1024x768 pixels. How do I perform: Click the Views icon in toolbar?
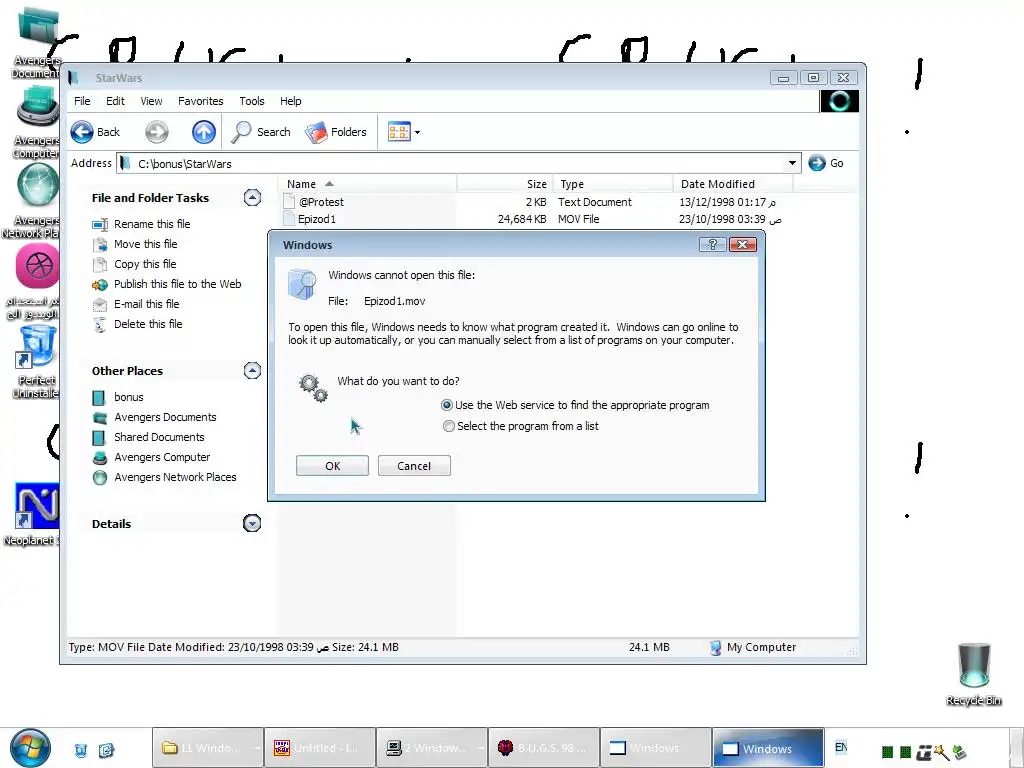point(399,132)
